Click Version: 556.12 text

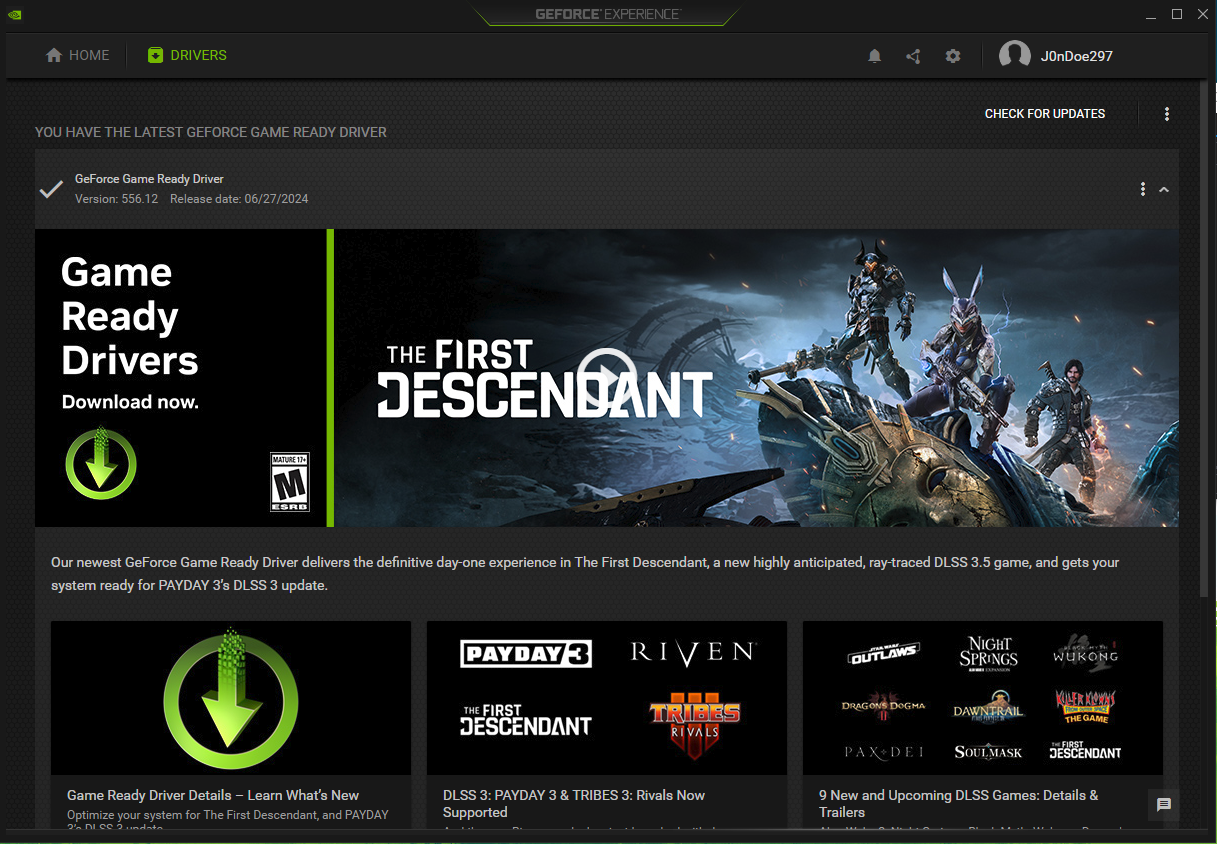tap(116, 199)
